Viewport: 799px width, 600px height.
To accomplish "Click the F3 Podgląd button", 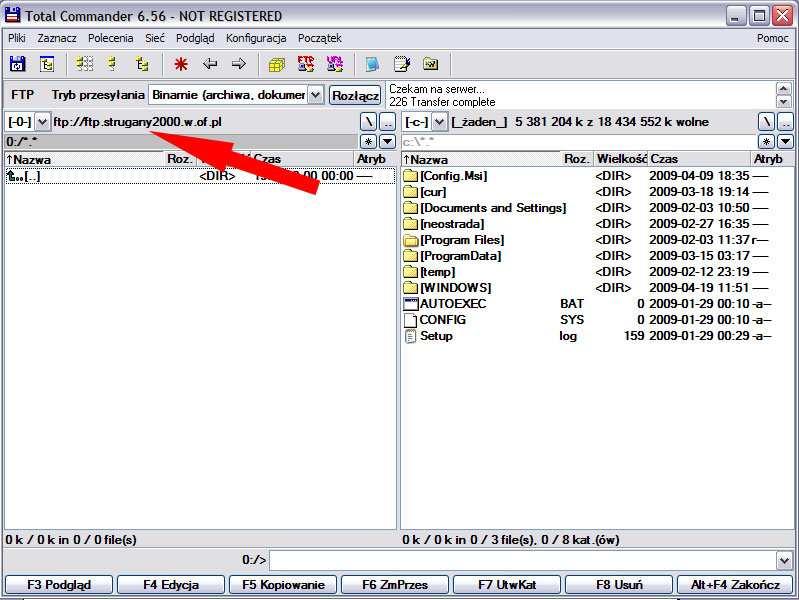I will click(x=59, y=585).
